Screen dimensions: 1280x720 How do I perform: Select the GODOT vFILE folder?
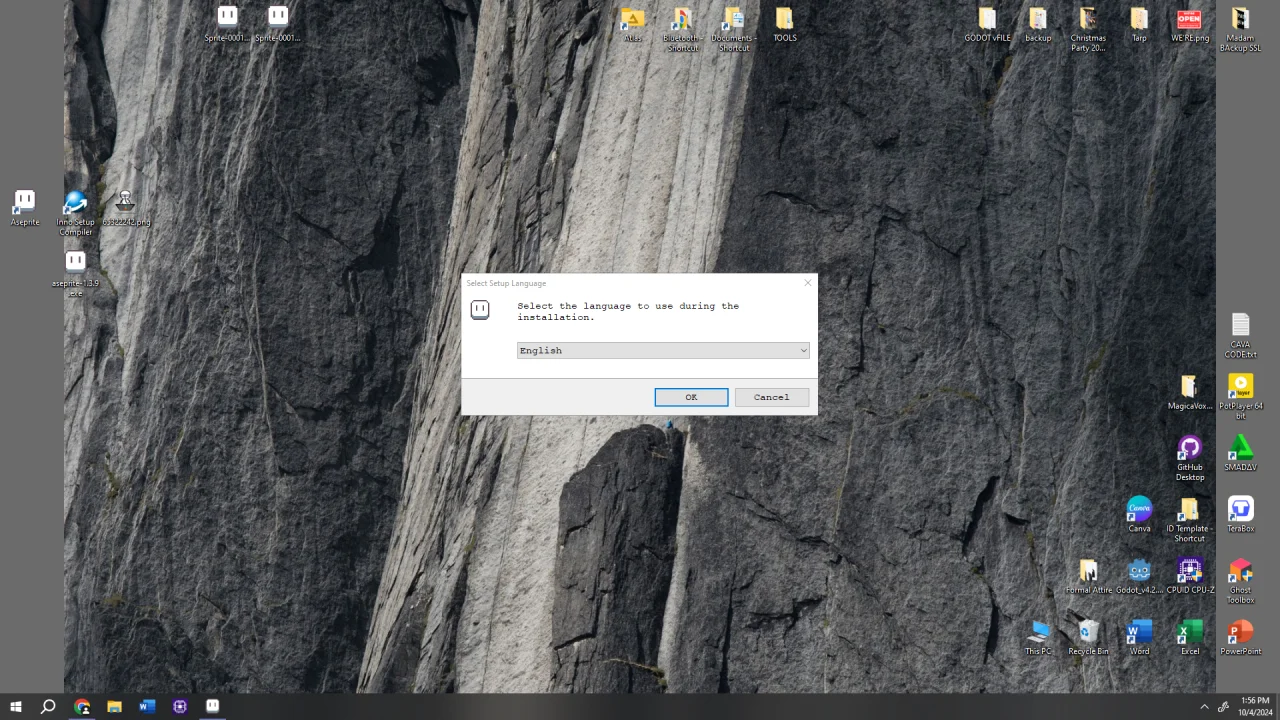click(987, 24)
